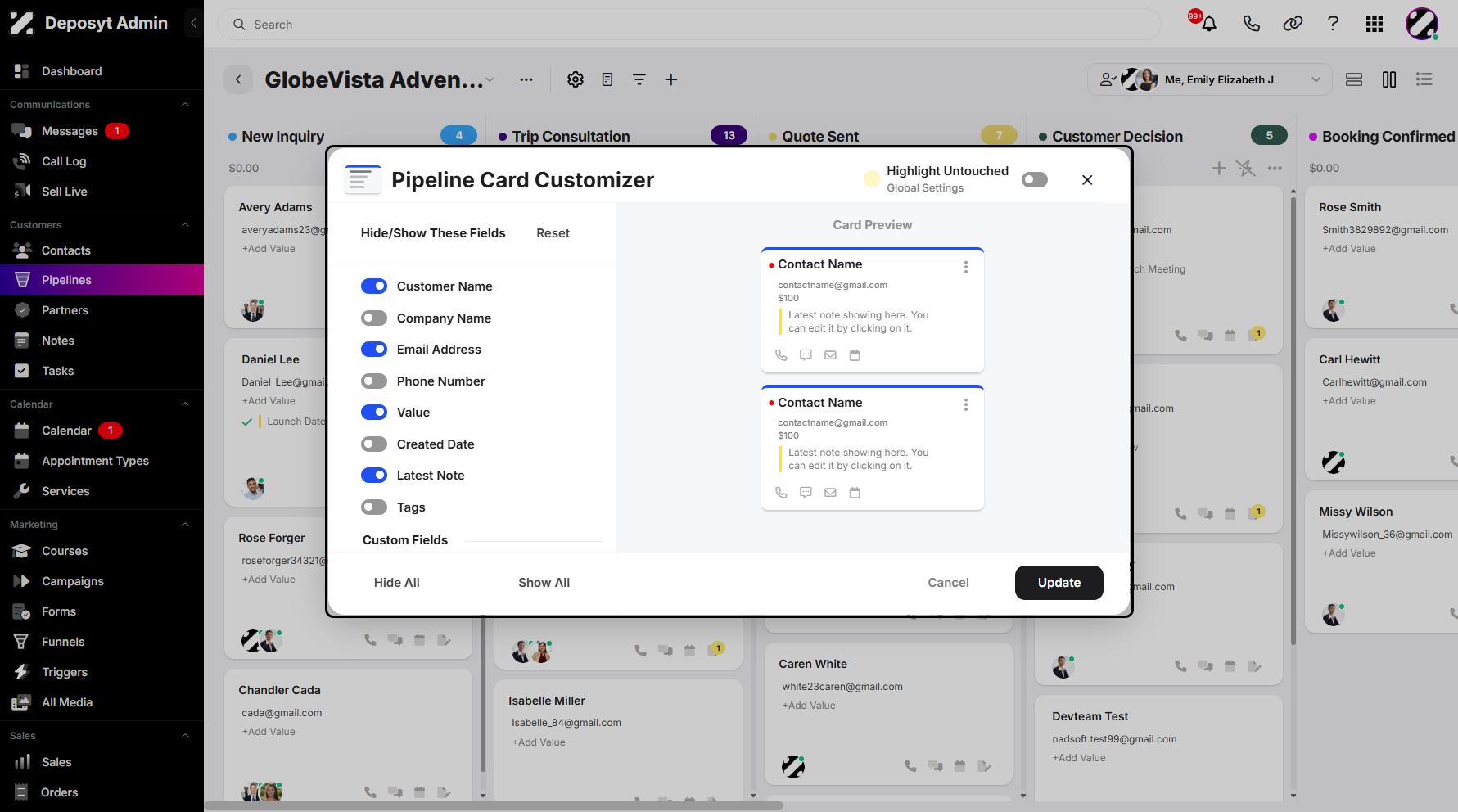1458x812 pixels.
Task: Open pipeline settings gear icon
Action: click(x=576, y=79)
